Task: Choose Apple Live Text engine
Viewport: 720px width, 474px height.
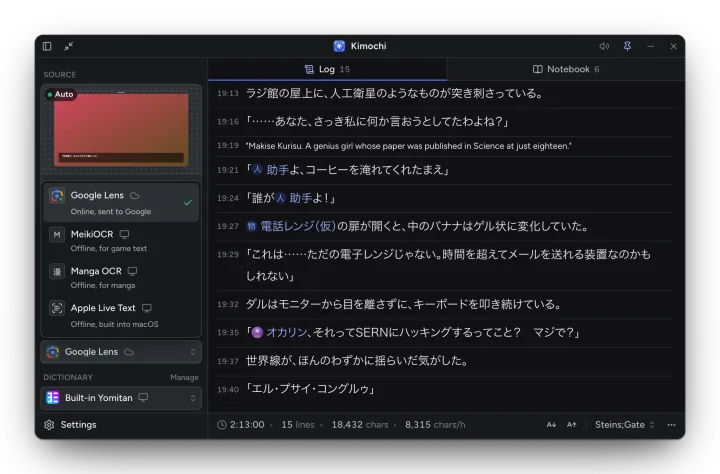Action: coord(121,315)
